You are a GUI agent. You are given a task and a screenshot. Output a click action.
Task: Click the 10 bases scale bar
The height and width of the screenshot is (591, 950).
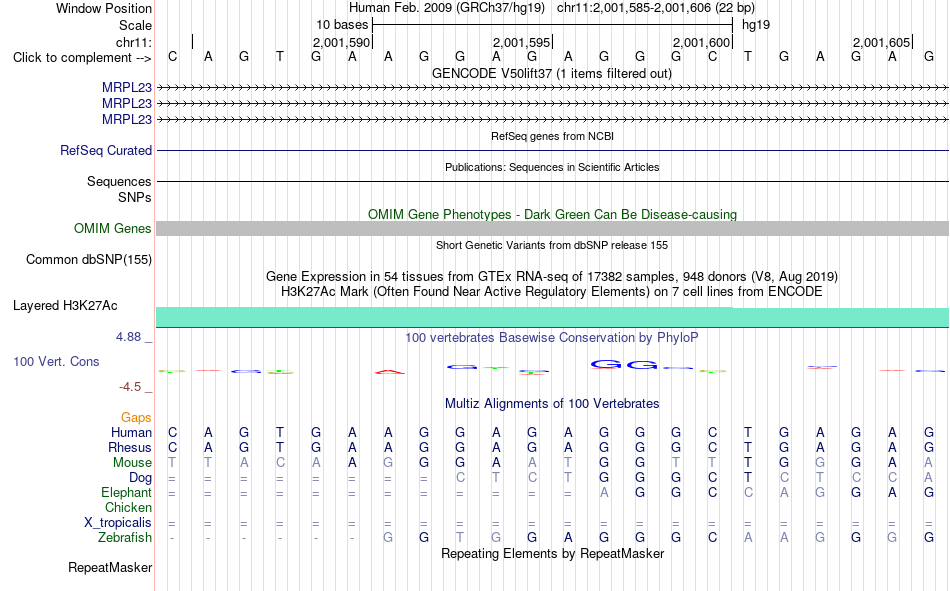(x=553, y=25)
